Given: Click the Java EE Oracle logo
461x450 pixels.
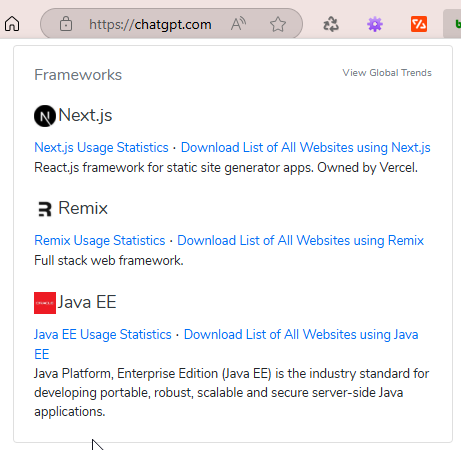Looking at the screenshot, I should 45,303.
